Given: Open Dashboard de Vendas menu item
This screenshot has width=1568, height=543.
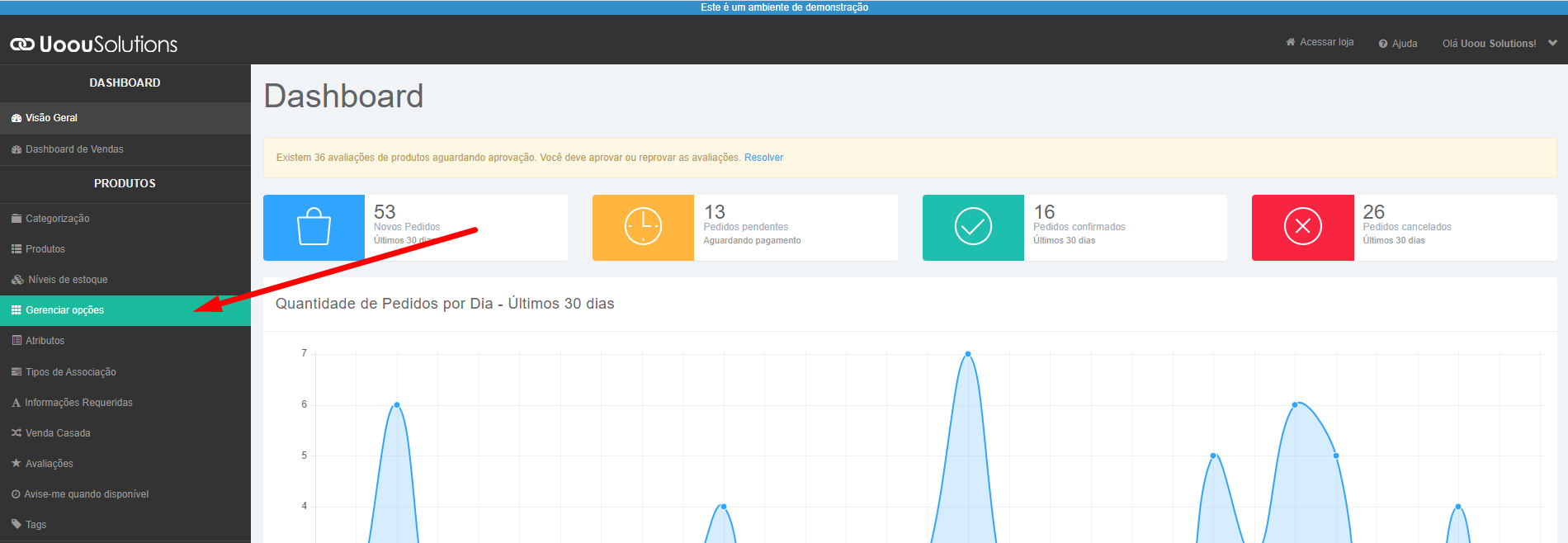Looking at the screenshot, I should coord(125,149).
